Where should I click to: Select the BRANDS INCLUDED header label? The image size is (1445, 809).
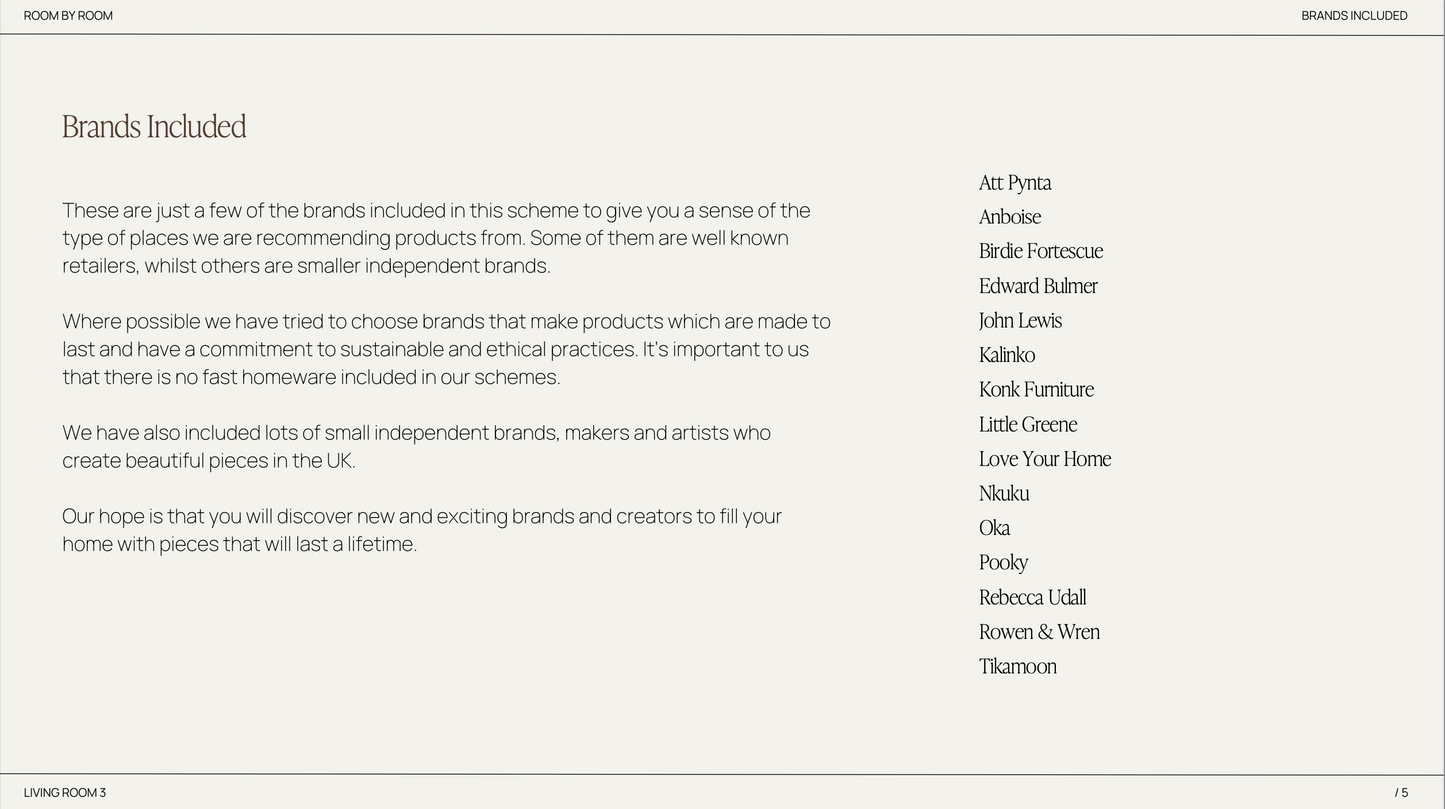(x=1354, y=16)
